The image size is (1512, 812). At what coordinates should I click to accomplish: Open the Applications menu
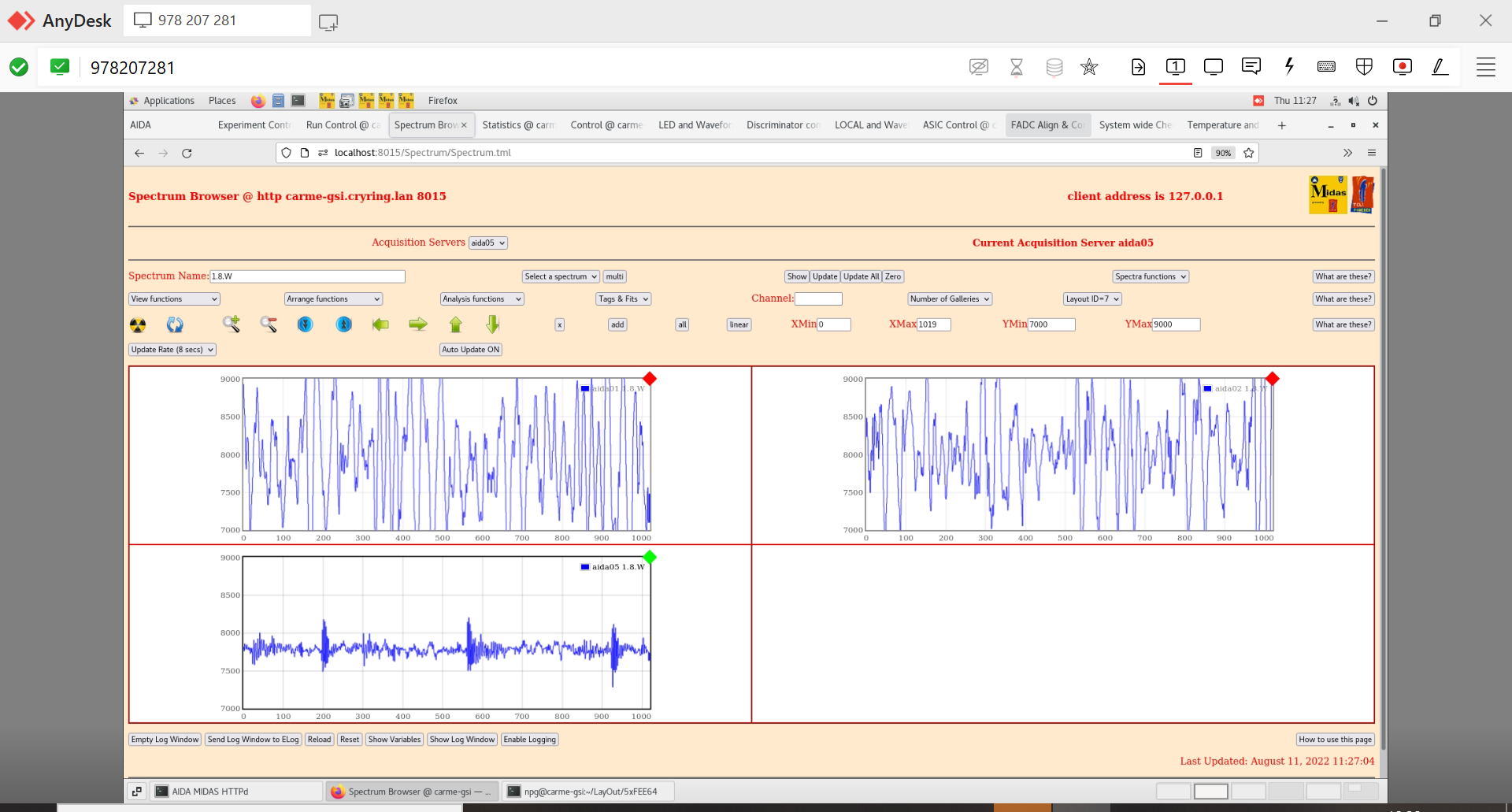point(169,101)
